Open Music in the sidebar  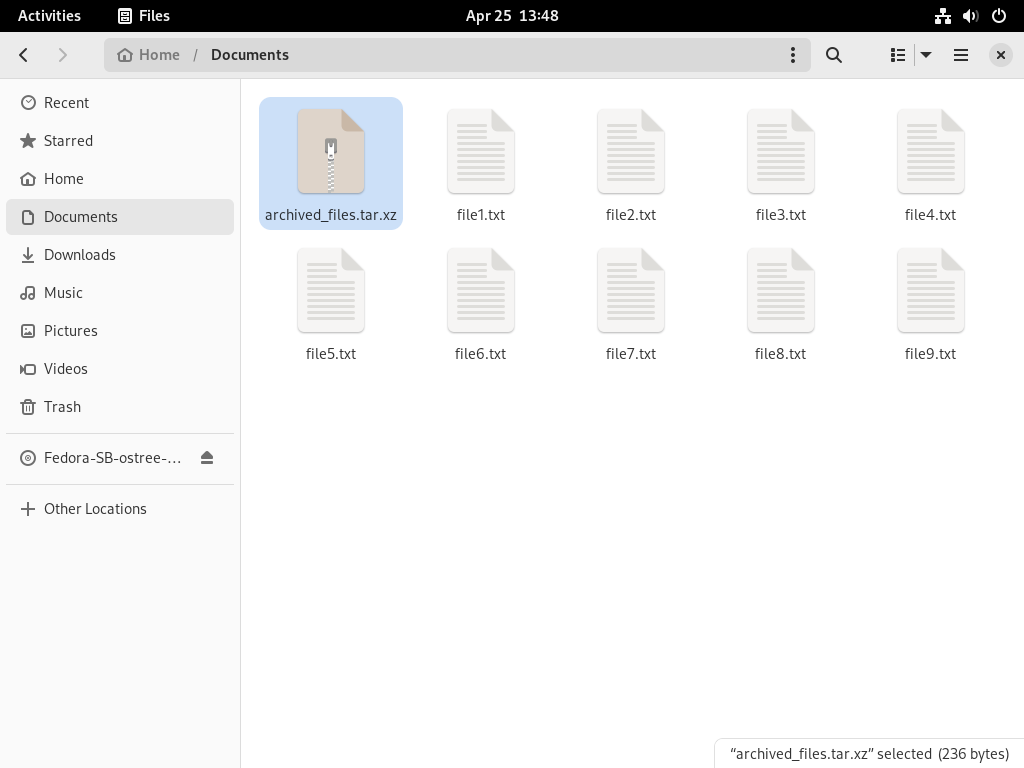pyautogui.click(x=120, y=293)
